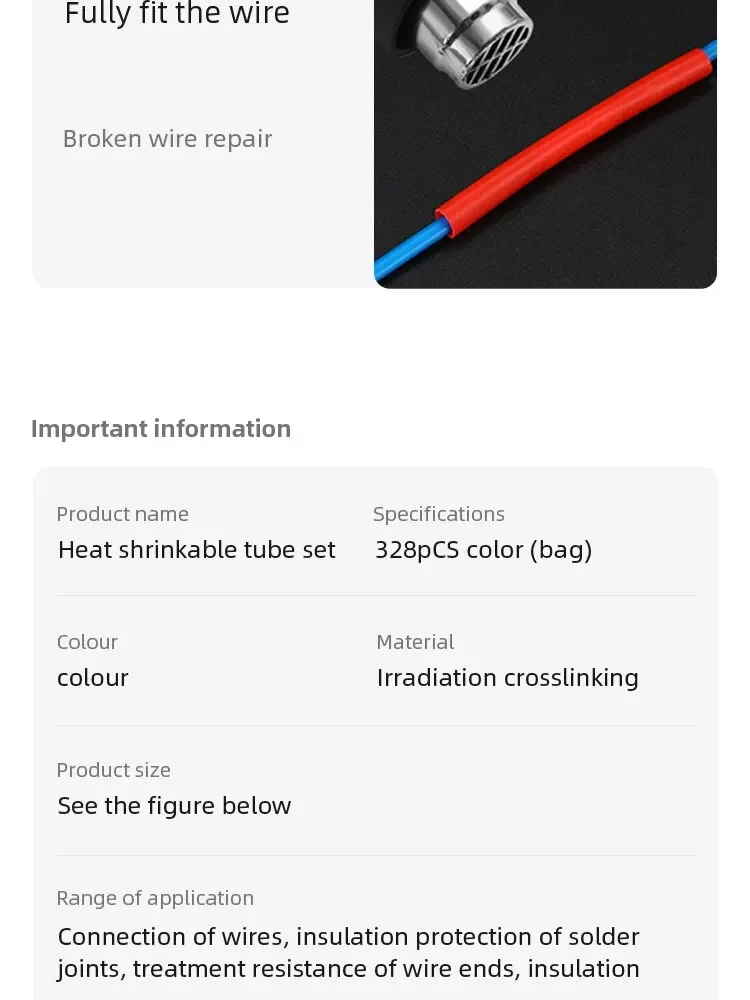Click the 'Range of application' label
The width and height of the screenshot is (750, 1000).
tap(155, 899)
